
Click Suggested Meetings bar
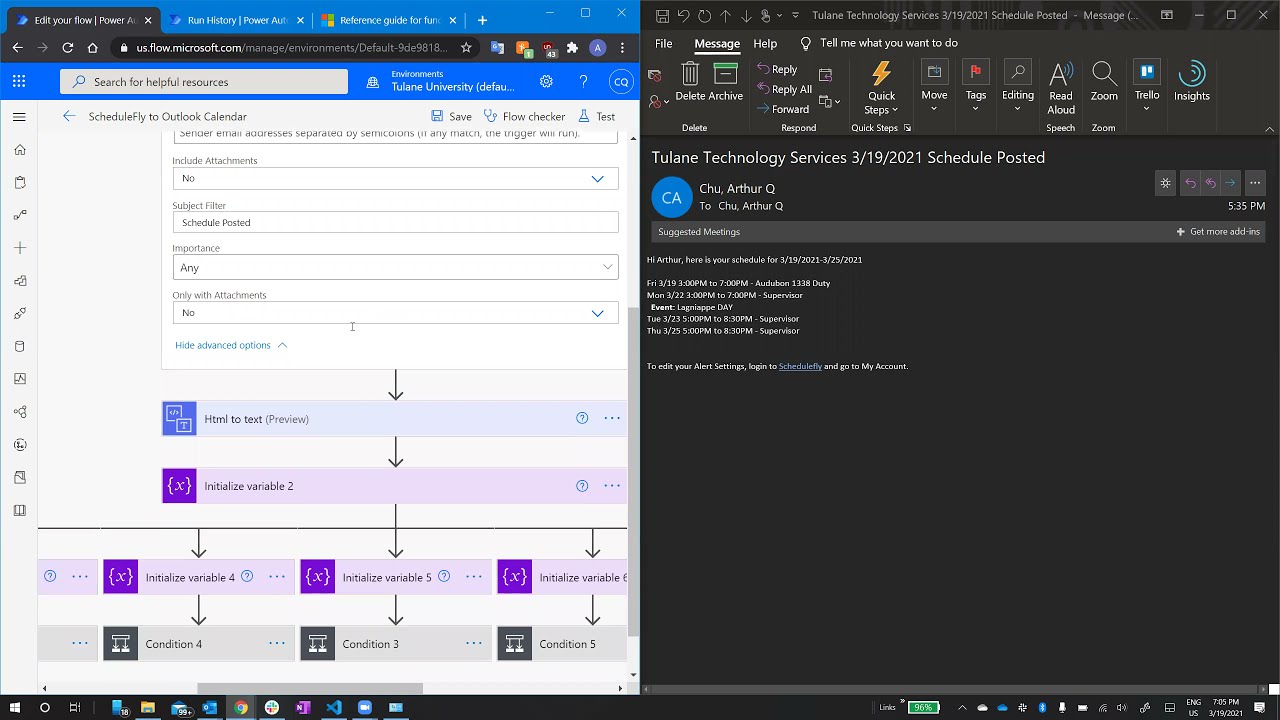pos(699,231)
